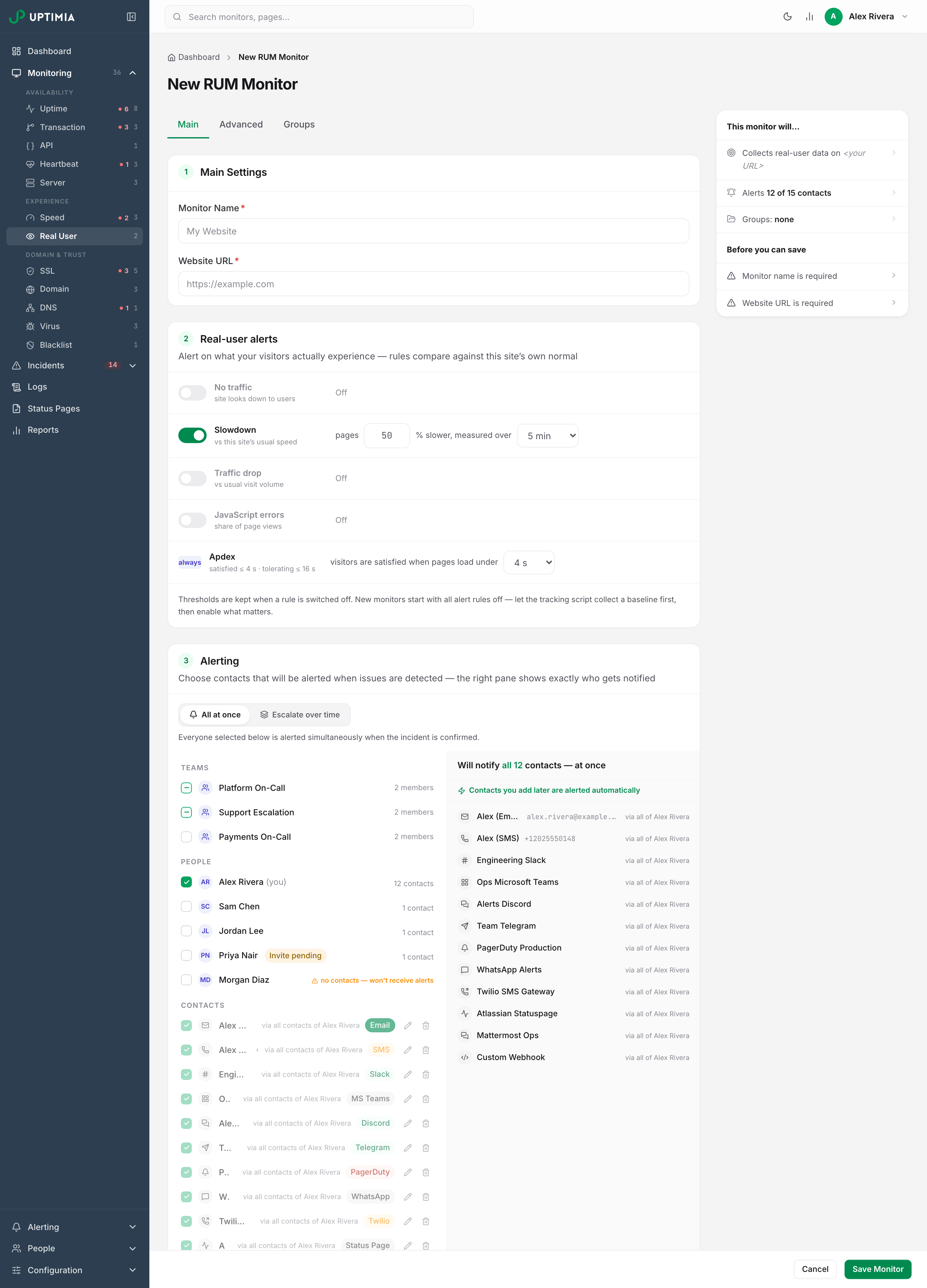This screenshot has height=1288, width=927.
Task: Check the Payments On-Call team checkbox
Action: [186, 837]
